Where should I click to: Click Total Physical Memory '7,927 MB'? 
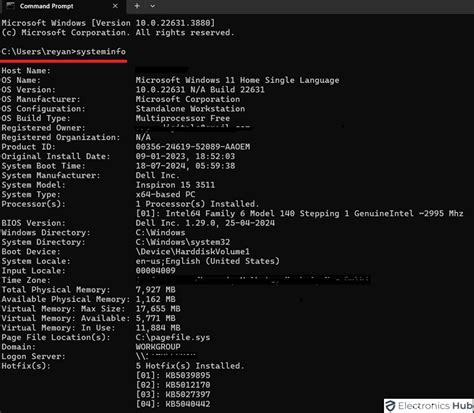(155, 290)
